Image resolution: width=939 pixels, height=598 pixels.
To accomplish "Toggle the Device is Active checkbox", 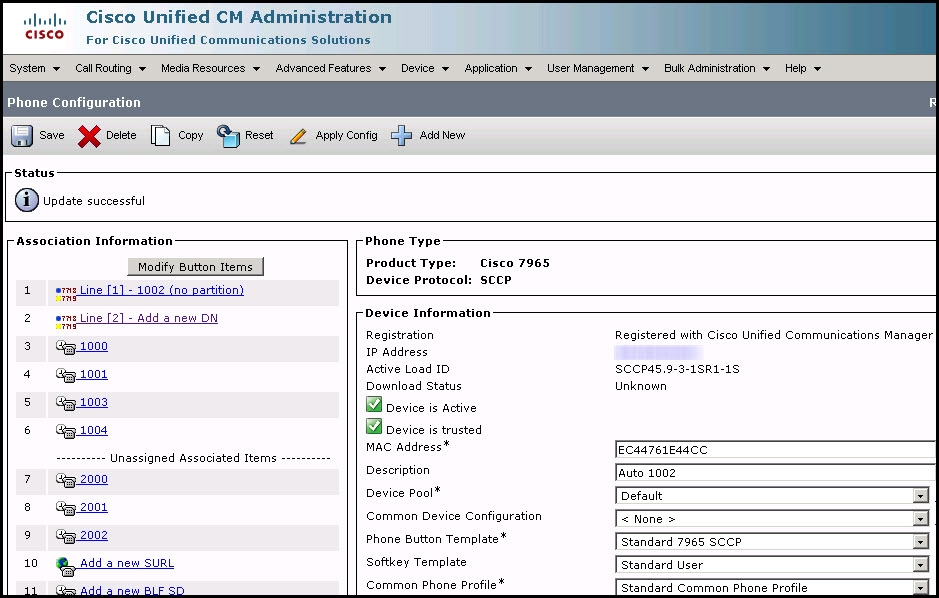I will 374,405.
